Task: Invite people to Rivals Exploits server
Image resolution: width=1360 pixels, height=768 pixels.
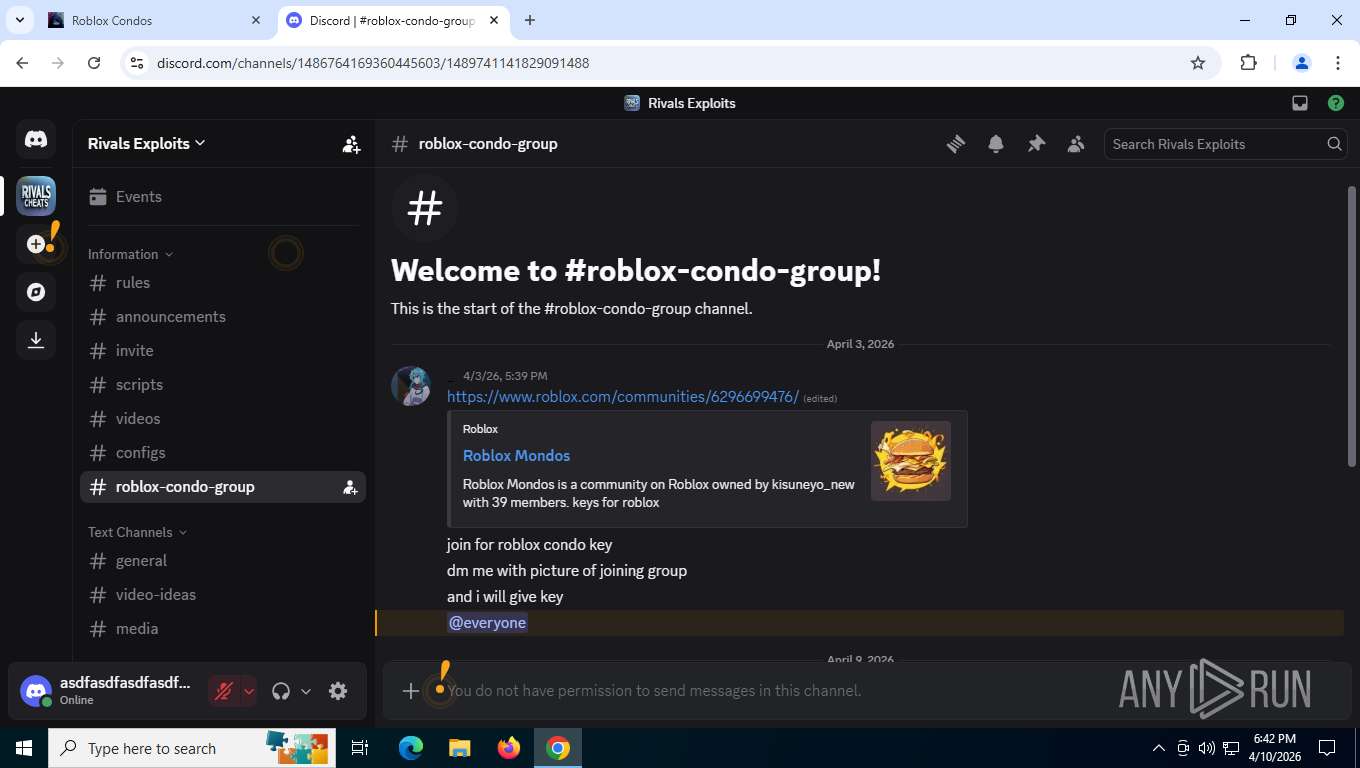Action: point(351,144)
